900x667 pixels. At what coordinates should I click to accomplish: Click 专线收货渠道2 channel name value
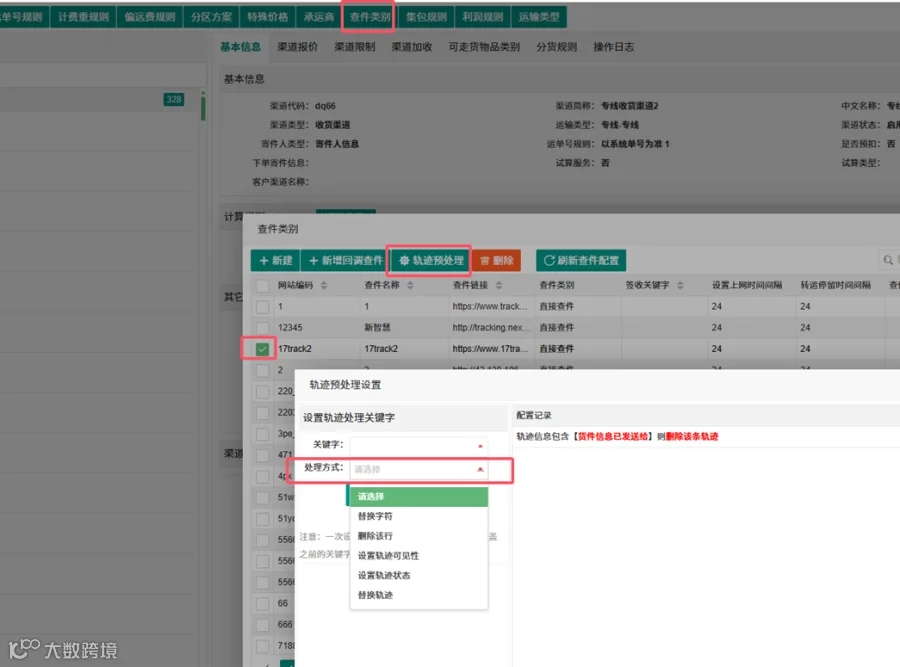(x=630, y=106)
